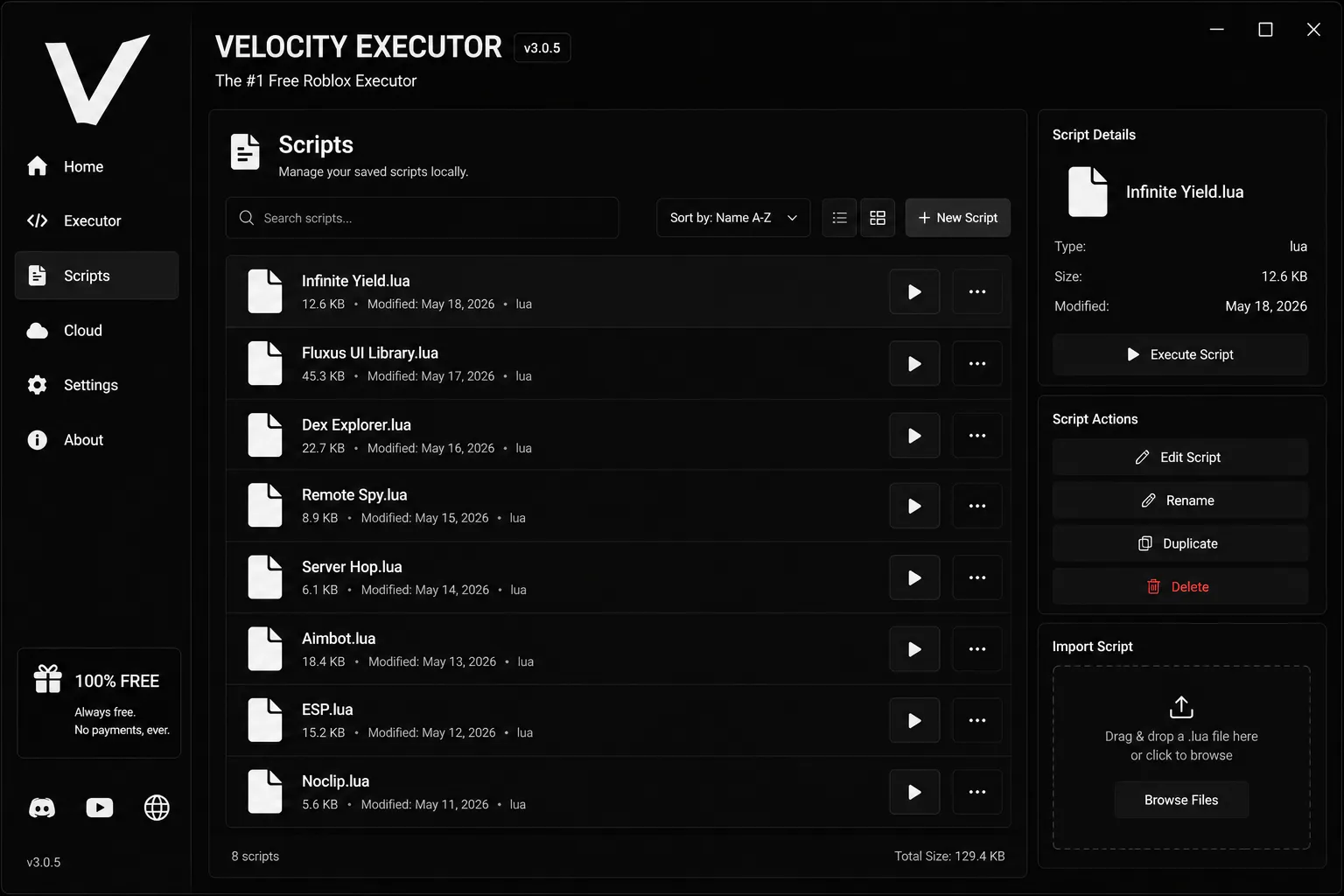The image size is (1344, 896).
Task: Click the 8 scripts count text
Action: pos(255,856)
